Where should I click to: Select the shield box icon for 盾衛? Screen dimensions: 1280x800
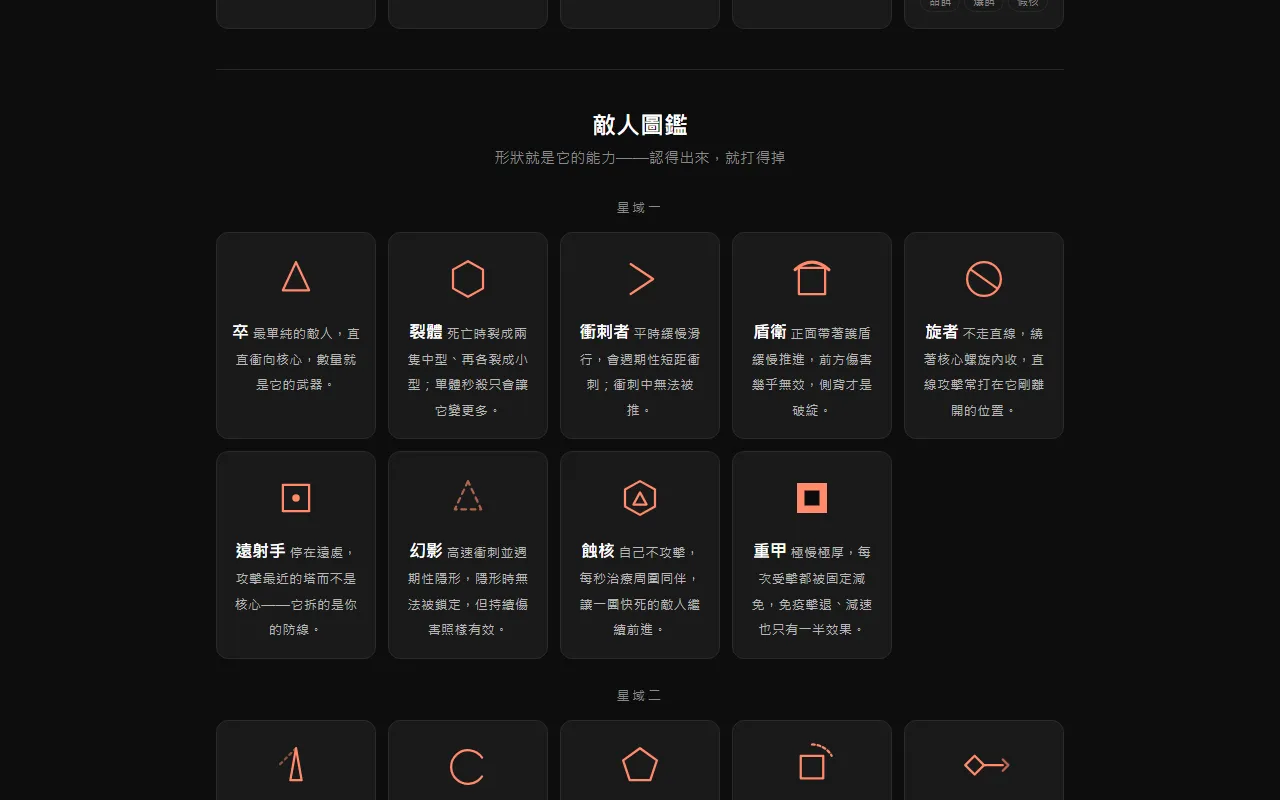point(812,278)
